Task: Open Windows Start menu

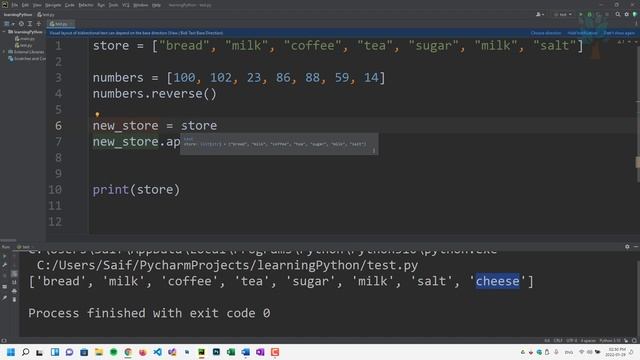Action: click(11, 352)
